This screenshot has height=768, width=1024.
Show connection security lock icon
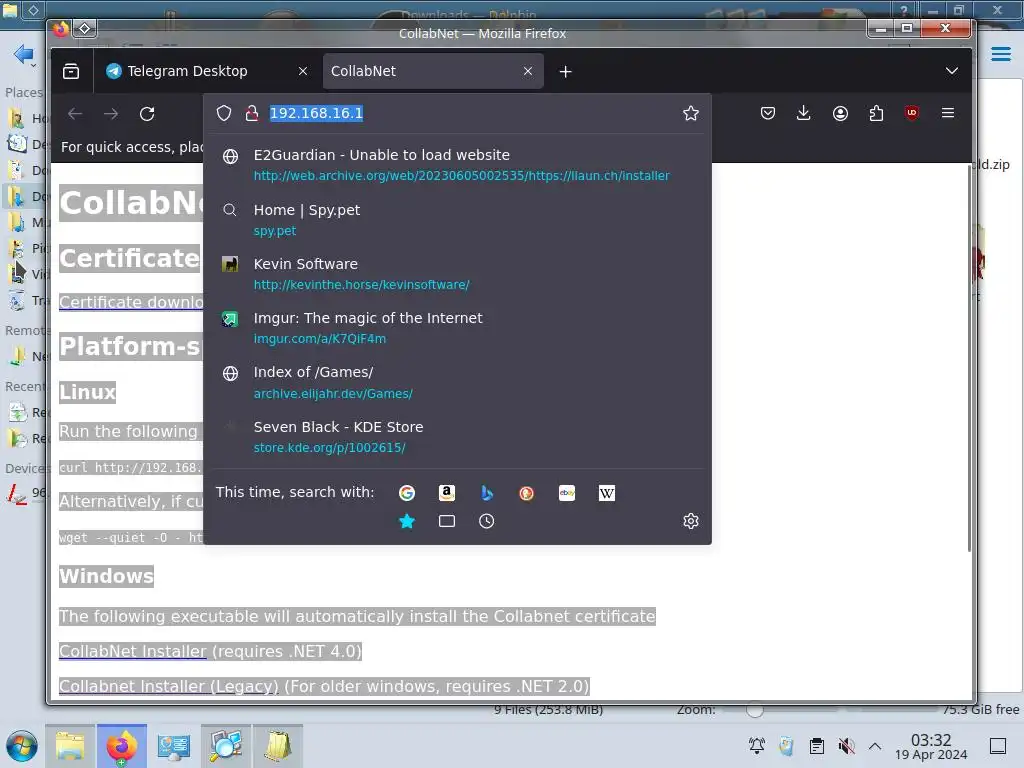click(251, 113)
